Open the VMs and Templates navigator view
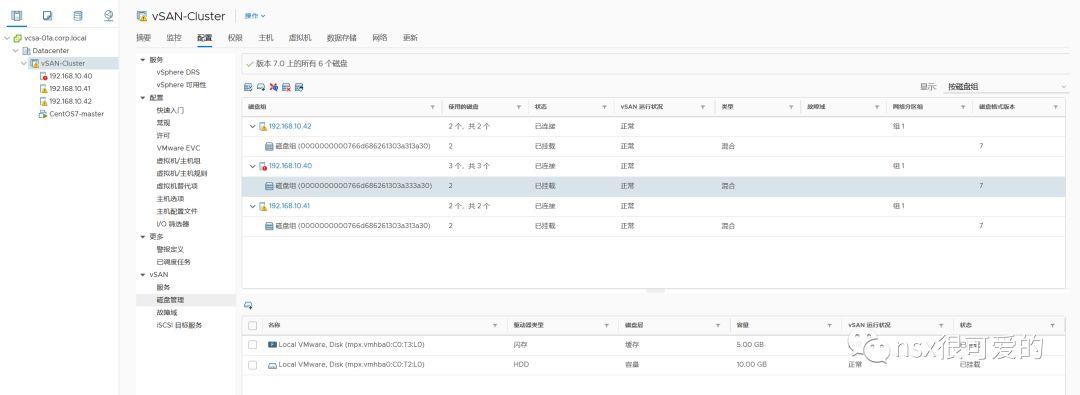The image size is (1080, 395). [x=47, y=15]
